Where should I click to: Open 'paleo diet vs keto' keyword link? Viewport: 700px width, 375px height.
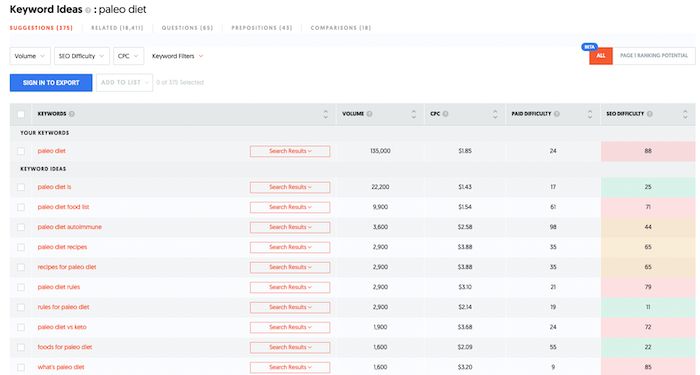point(62,327)
